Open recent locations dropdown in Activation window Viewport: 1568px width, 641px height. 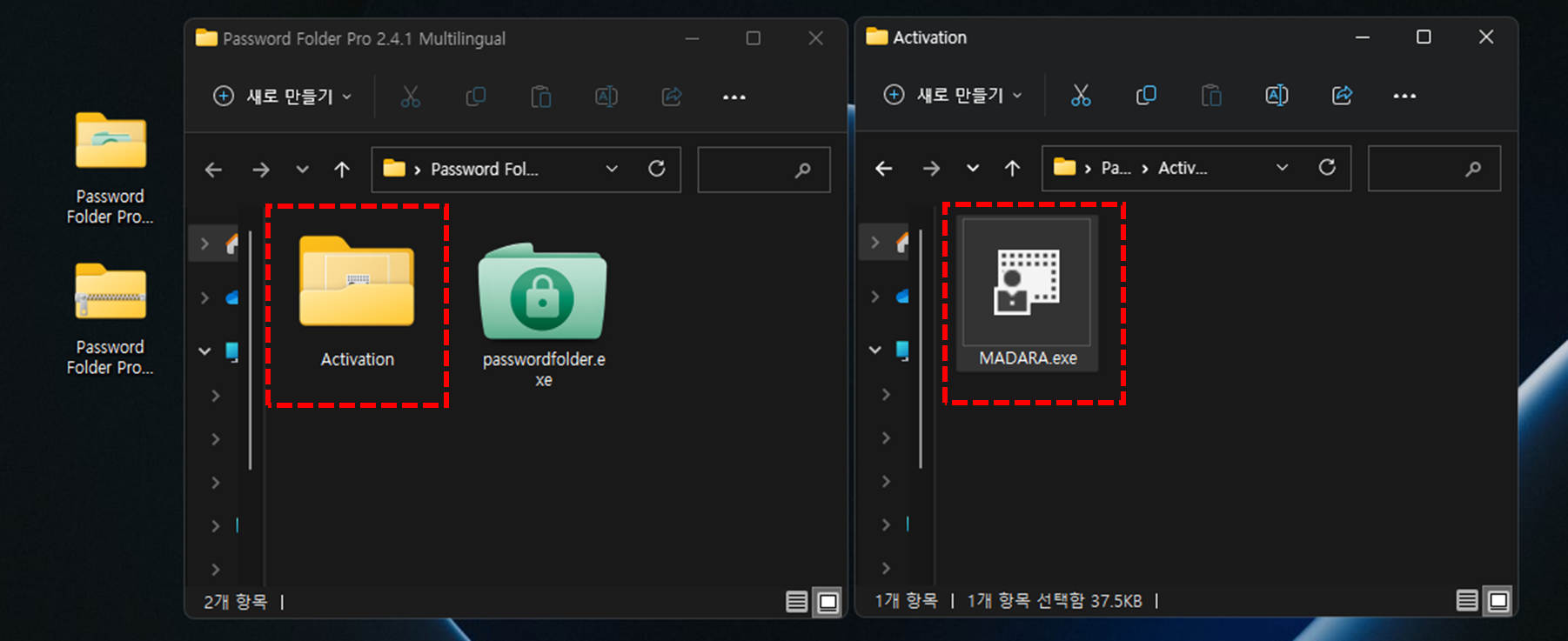973,168
